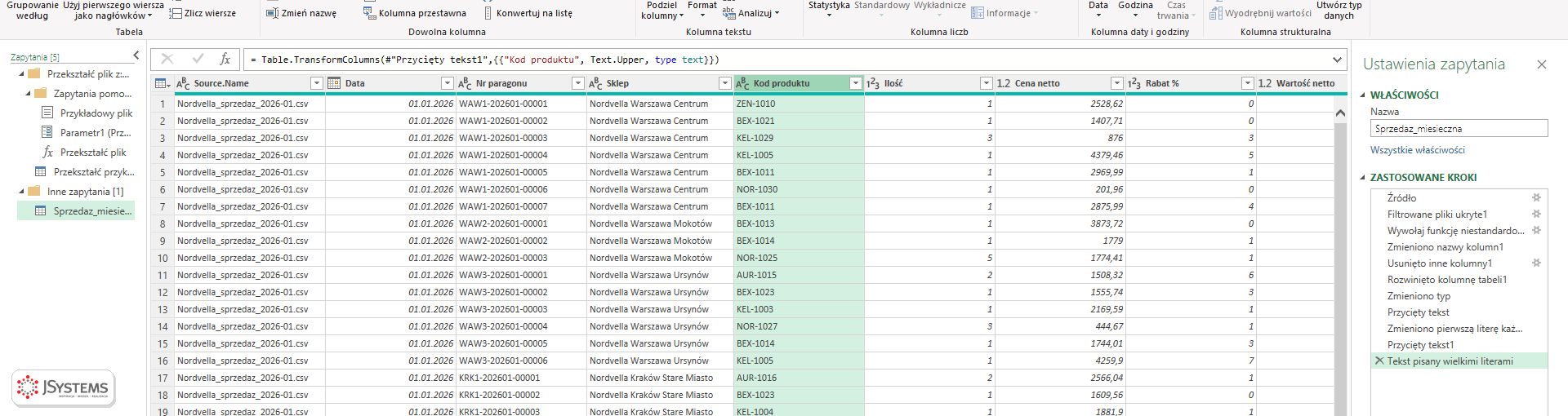Click the table scrollbar up arrow

(x=1340, y=113)
